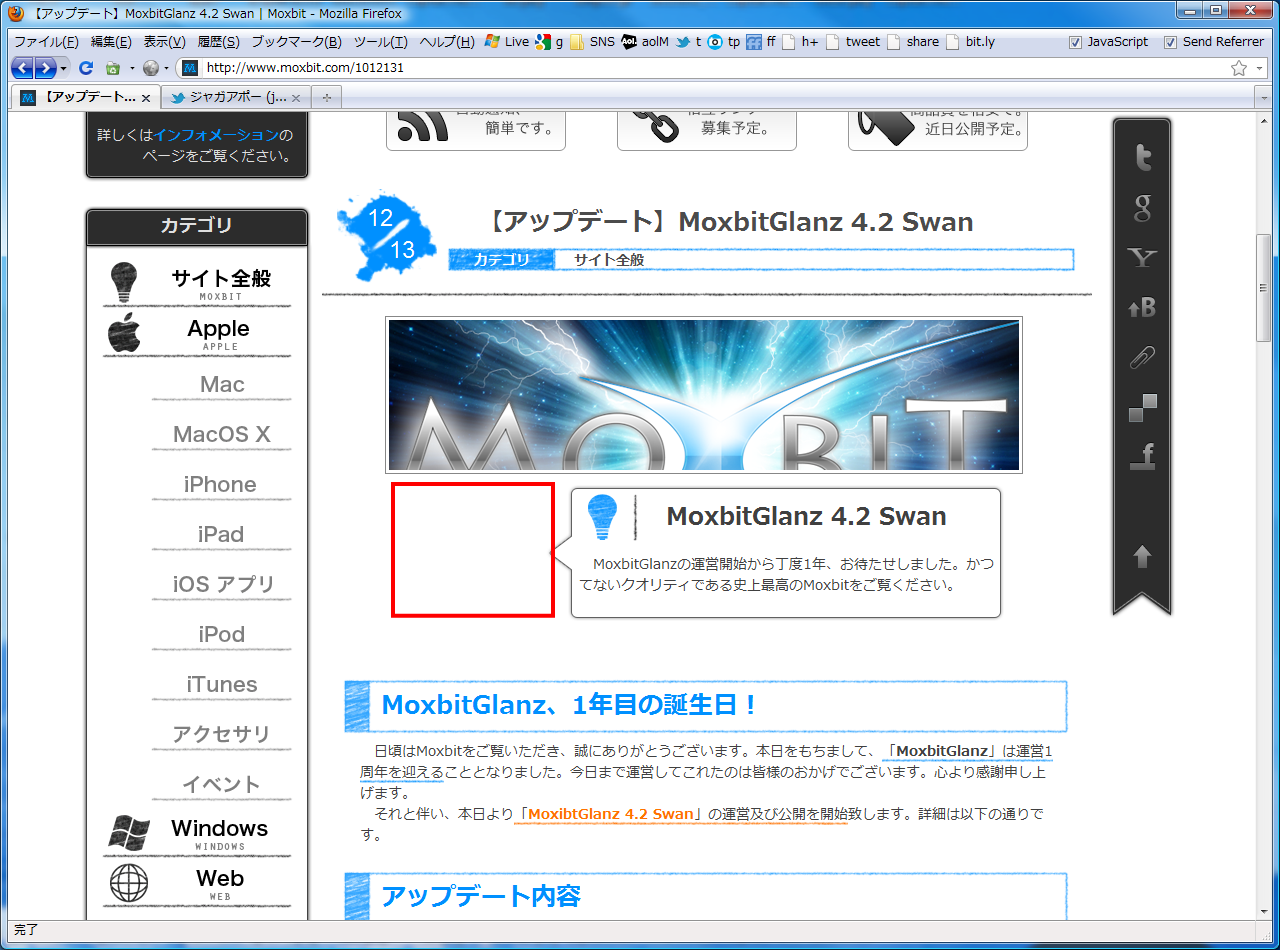Reload the page with the blue refresh icon
The height and width of the screenshot is (950, 1280).
pos(86,68)
